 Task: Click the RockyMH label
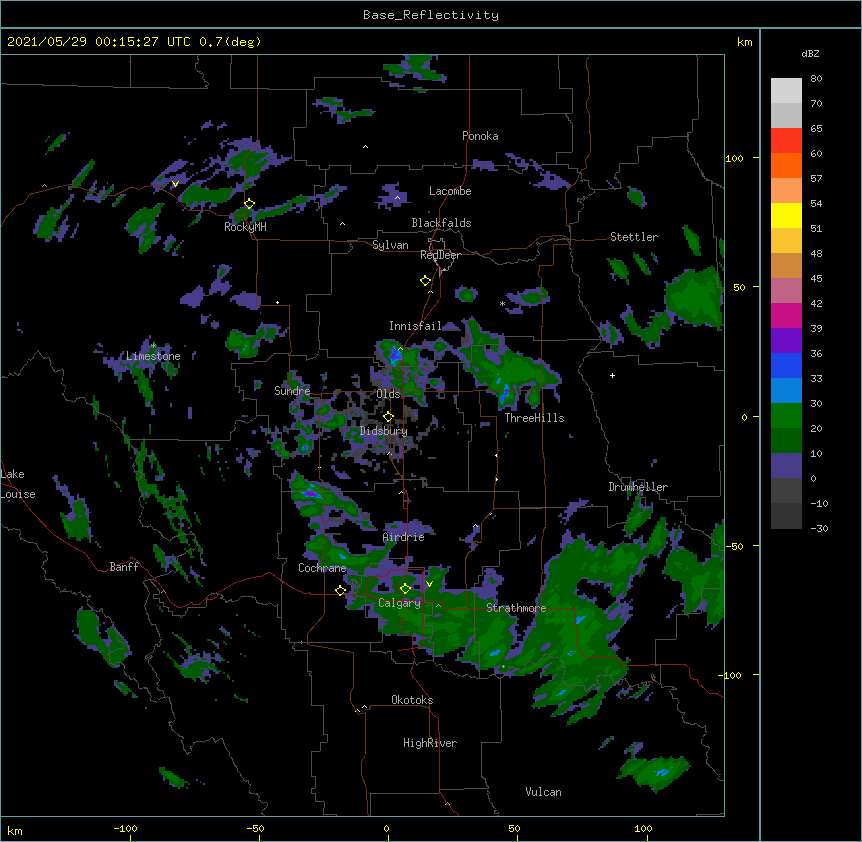click(x=245, y=227)
